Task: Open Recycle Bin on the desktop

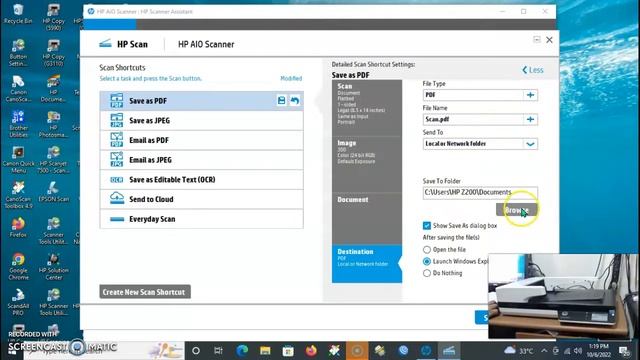Action: pyautogui.click(x=18, y=14)
